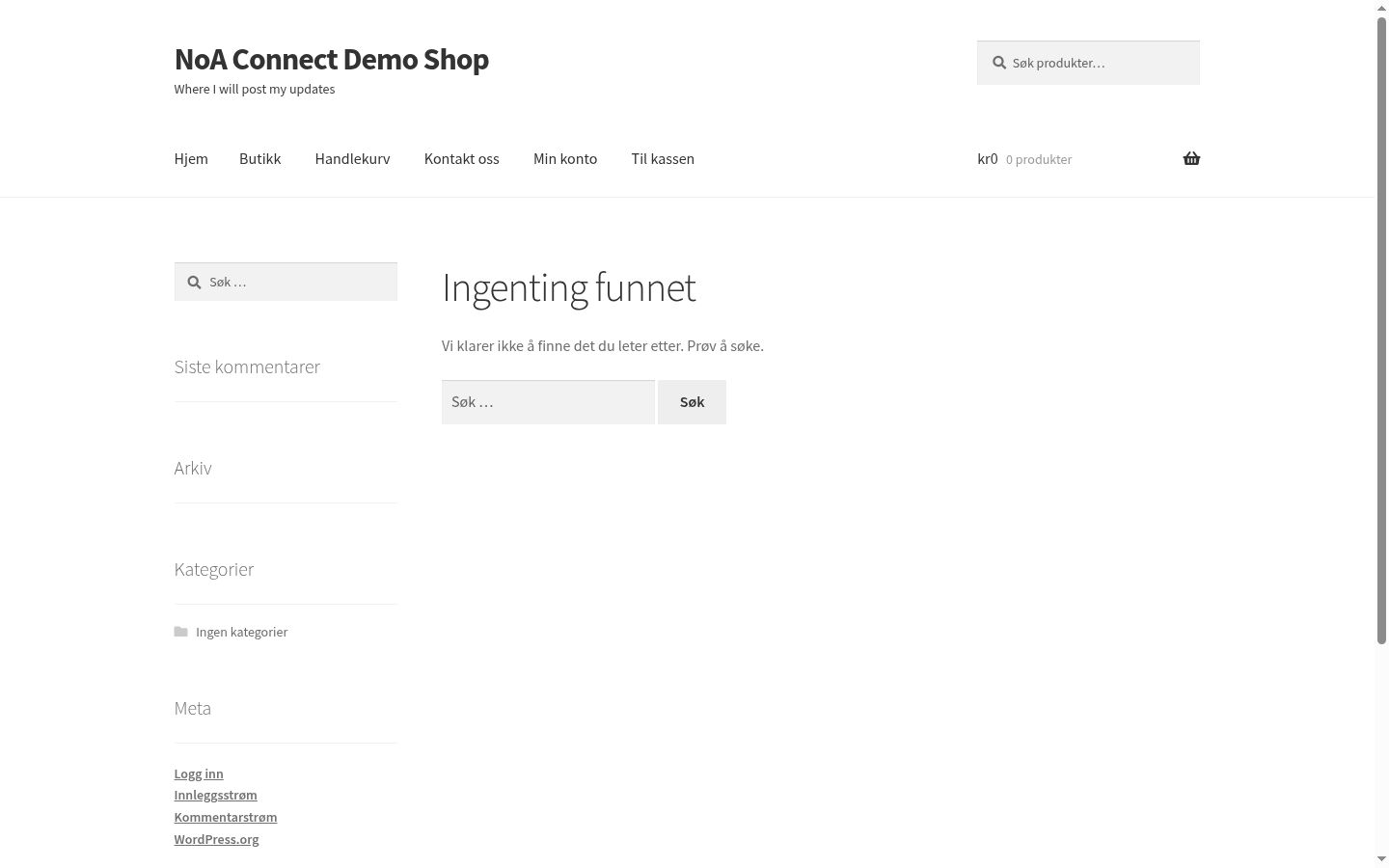Click the shopping basket icon in header
This screenshot has width=1389, height=868.
pyautogui.click(x=1191, y=158)
